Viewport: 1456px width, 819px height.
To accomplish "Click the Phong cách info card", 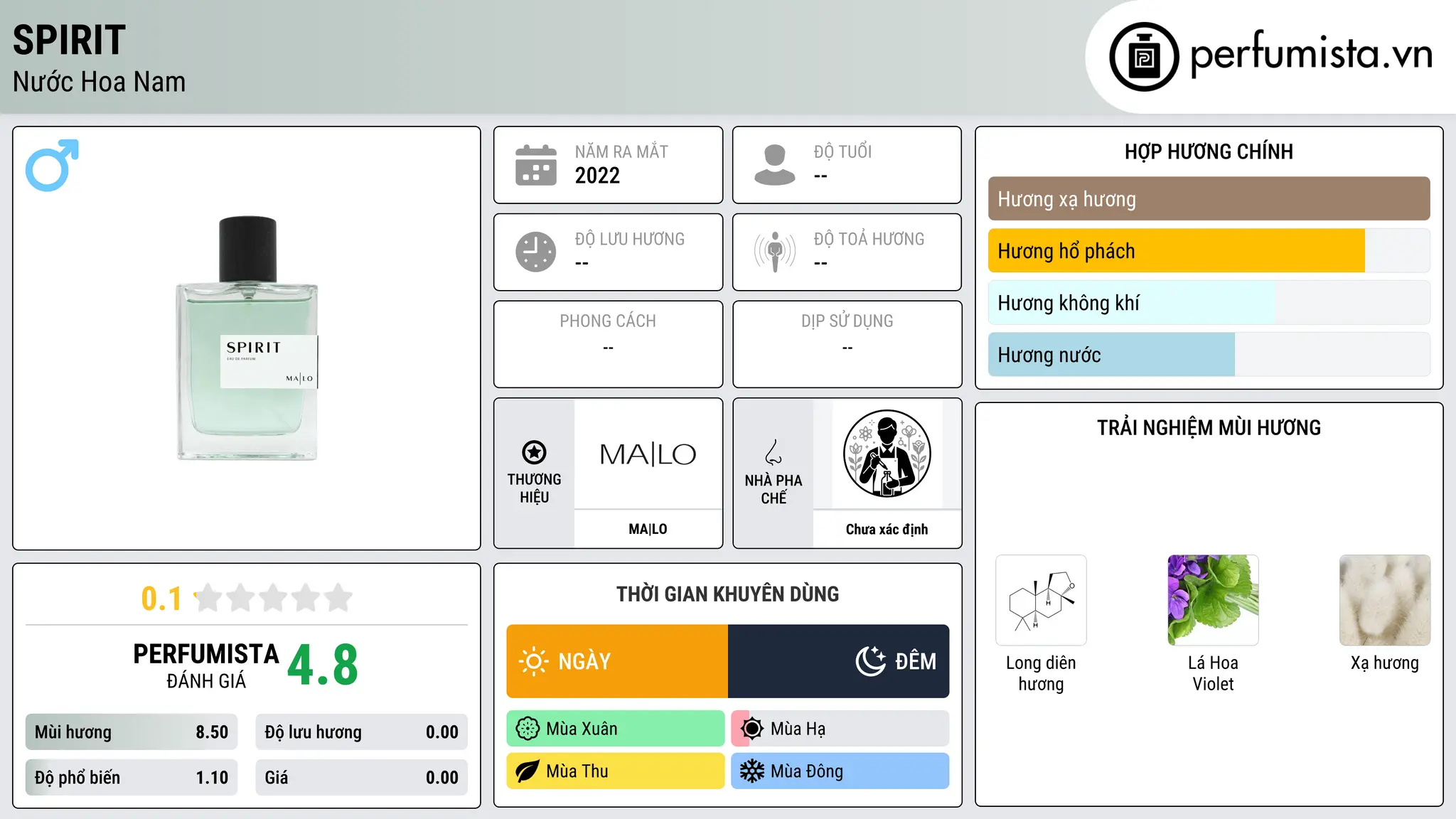I will pyautogui.click(x=608, y=344).
